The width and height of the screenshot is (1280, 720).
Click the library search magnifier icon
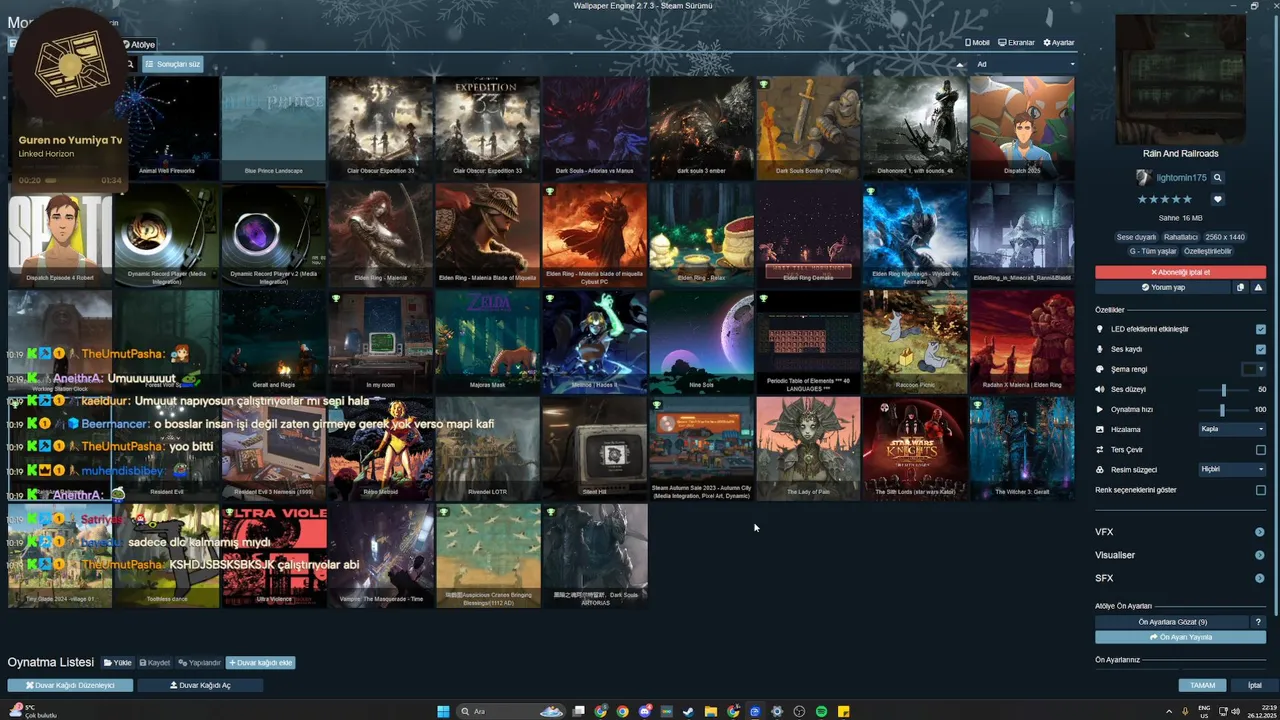pyautogui.click(x=130, y=64)
